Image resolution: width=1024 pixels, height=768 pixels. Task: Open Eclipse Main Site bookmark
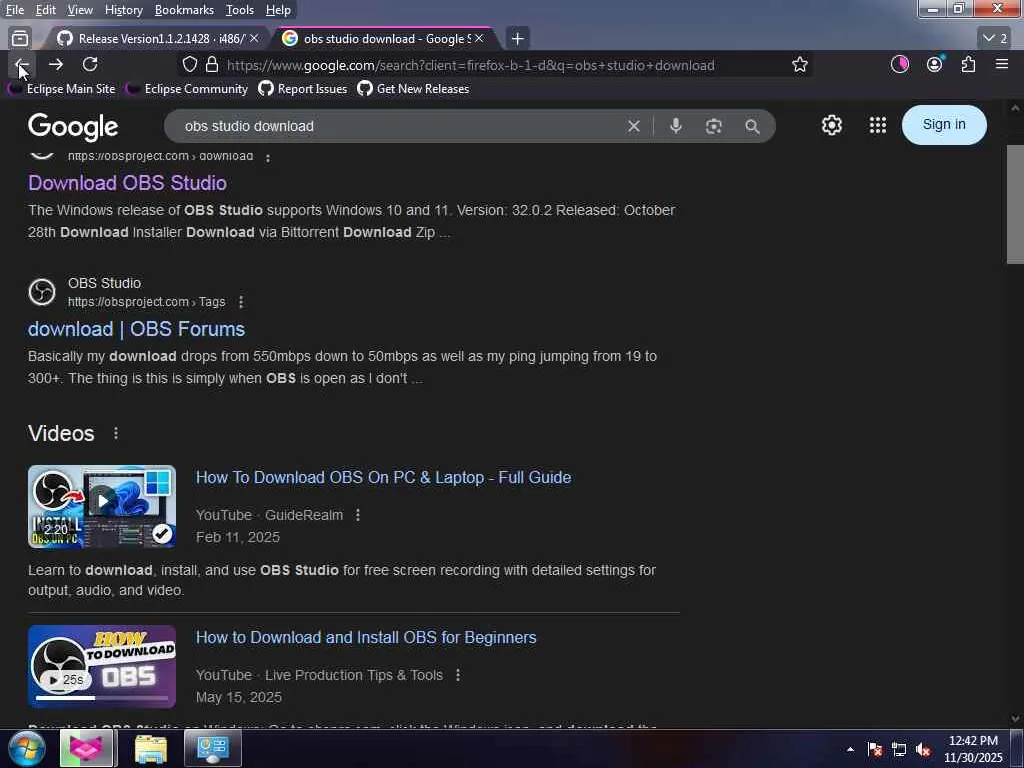tap(62, 89)
